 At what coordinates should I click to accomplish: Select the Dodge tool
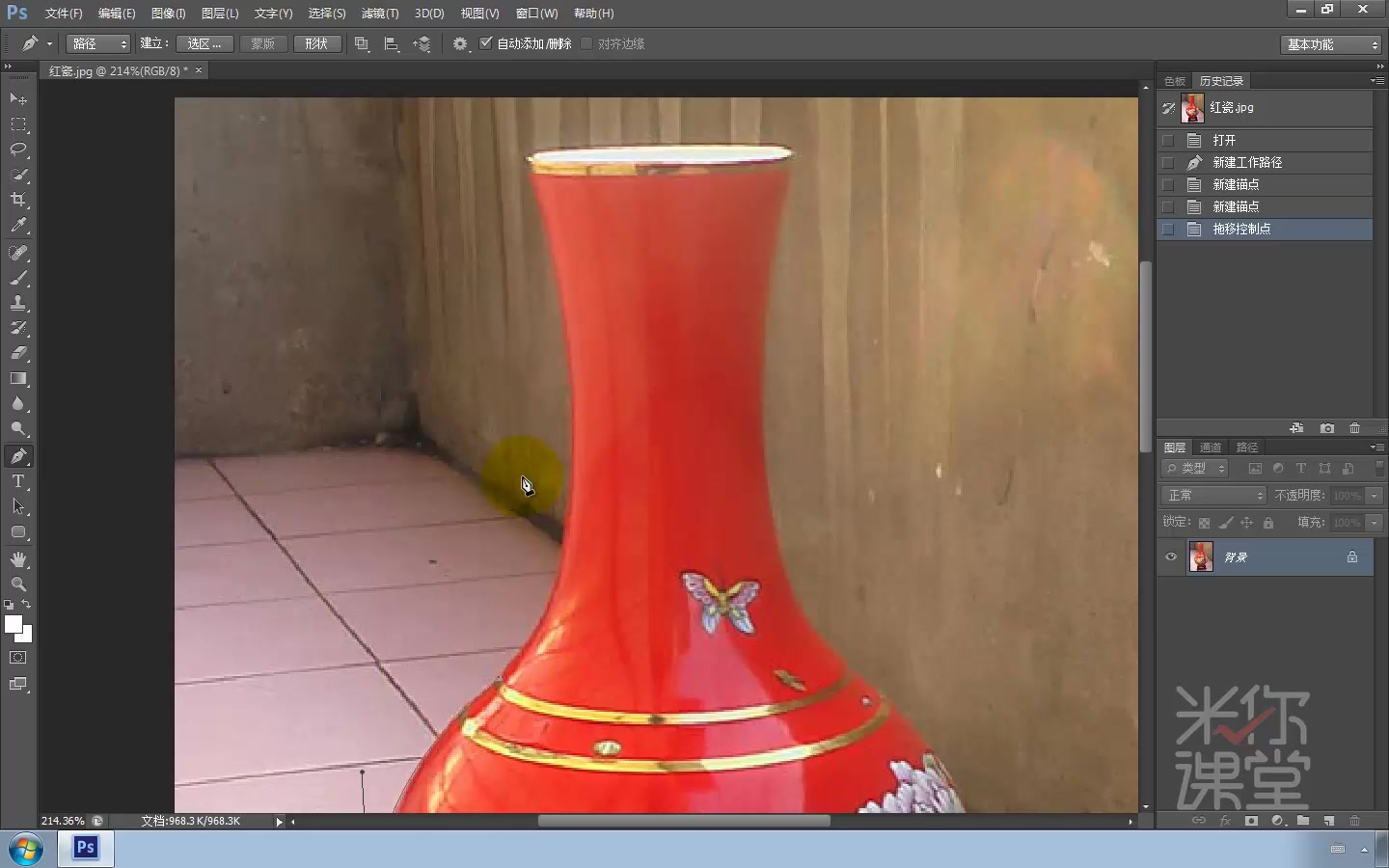[18, 428]
